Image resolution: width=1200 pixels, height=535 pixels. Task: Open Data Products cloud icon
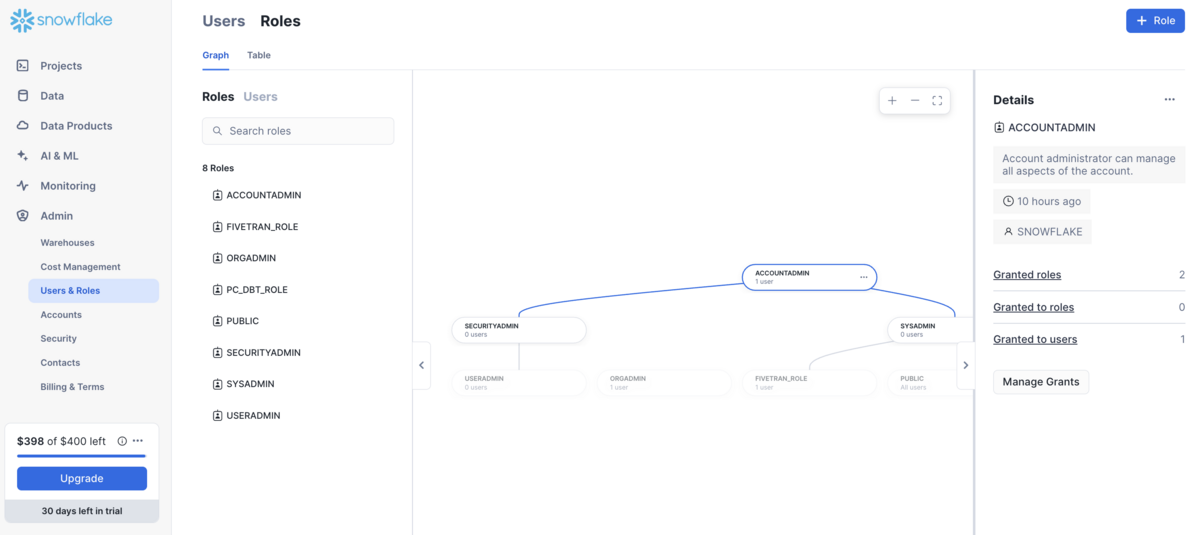[x=23, y=126]
